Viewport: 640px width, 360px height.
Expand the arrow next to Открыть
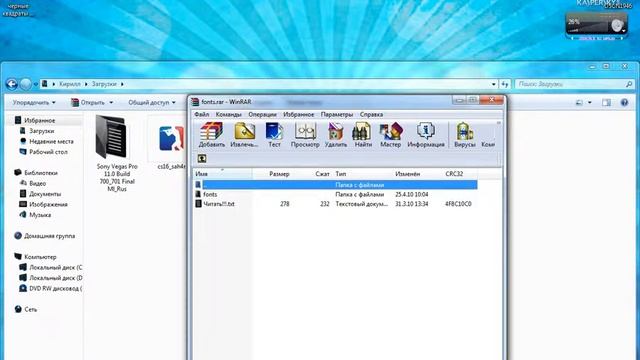(x=111, y=102)
